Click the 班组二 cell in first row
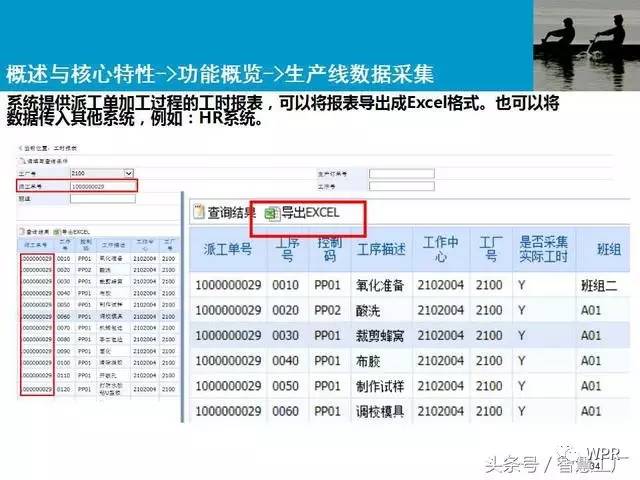 601,285
